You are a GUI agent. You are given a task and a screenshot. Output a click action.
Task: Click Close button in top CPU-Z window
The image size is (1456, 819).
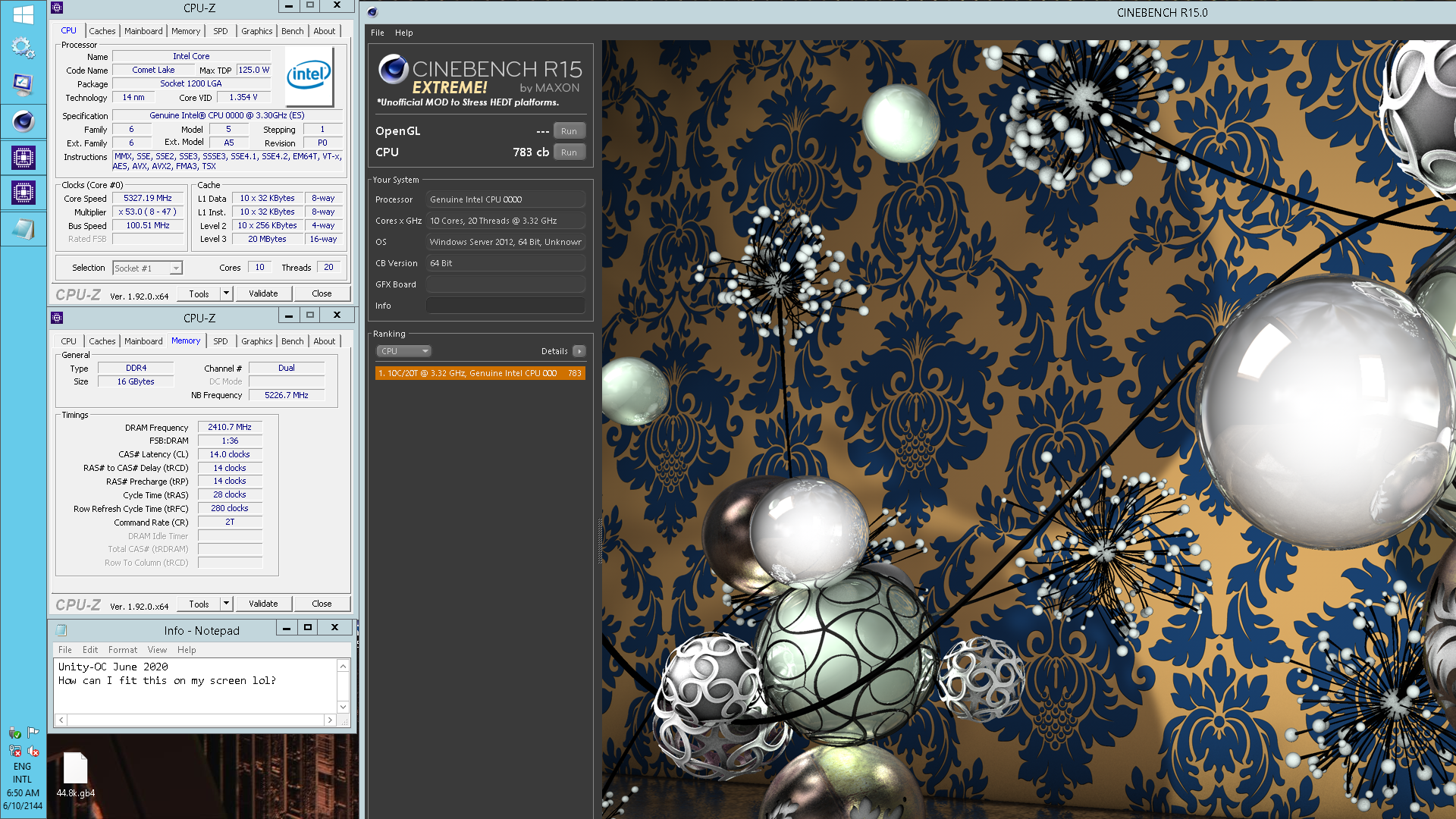(322, 293)
